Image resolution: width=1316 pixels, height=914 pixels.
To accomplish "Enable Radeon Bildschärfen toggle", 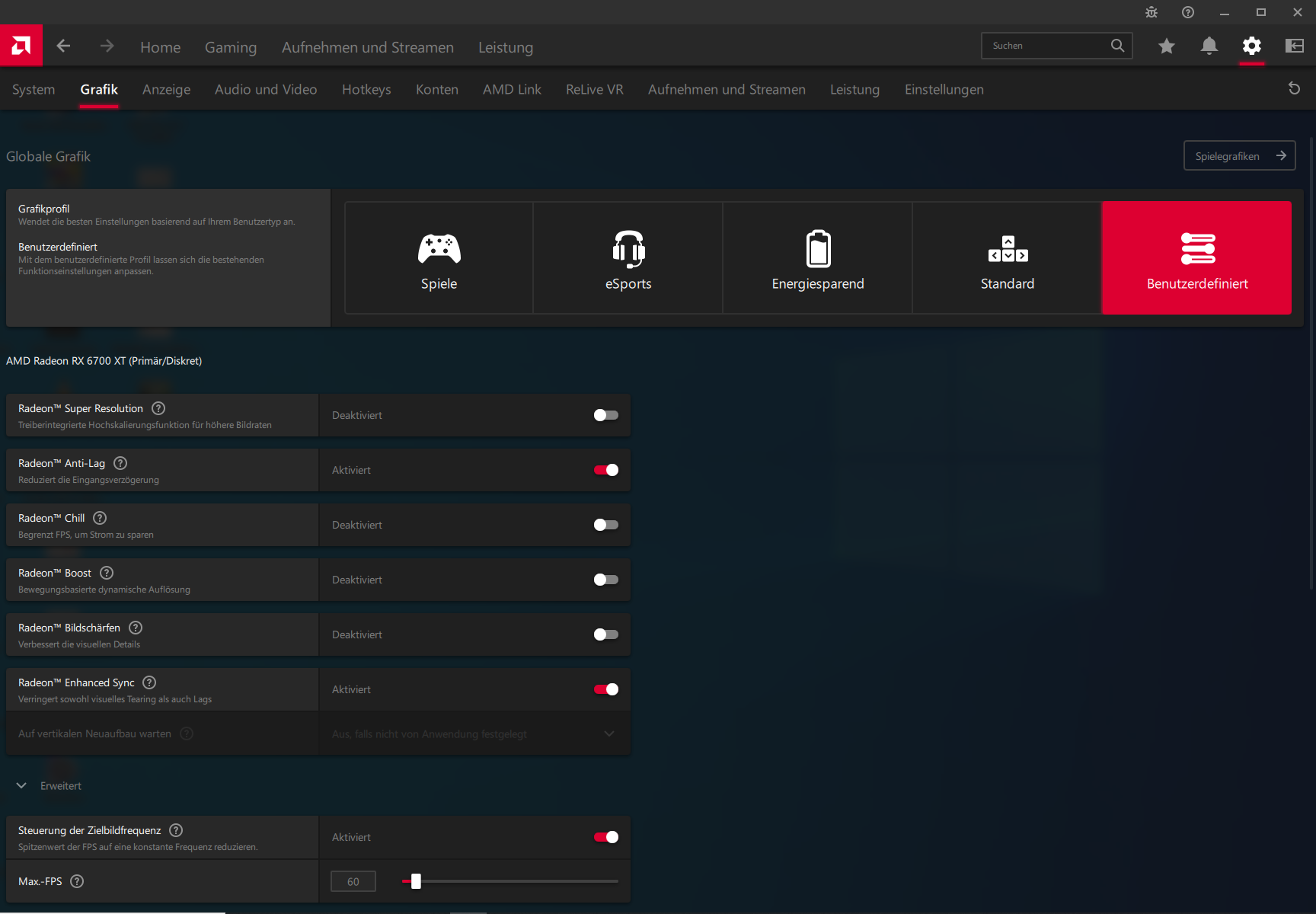I will click(606, 634).
